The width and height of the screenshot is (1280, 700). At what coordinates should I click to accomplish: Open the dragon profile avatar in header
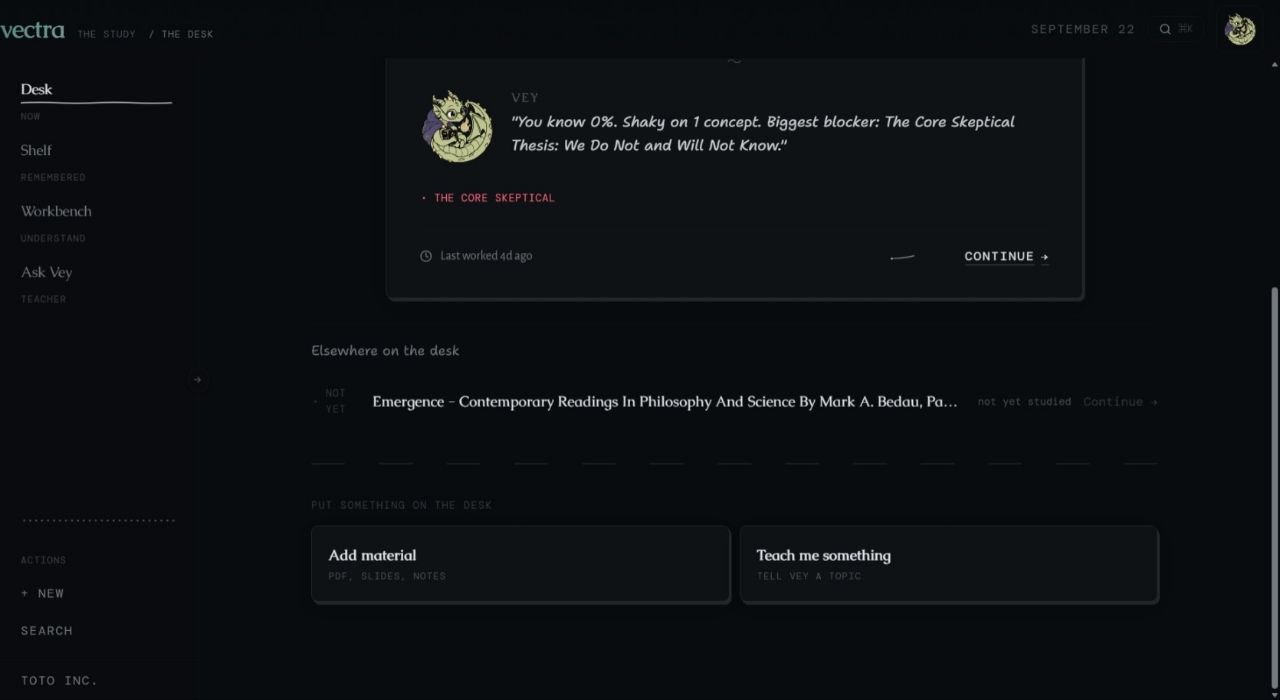[1240, 29]
